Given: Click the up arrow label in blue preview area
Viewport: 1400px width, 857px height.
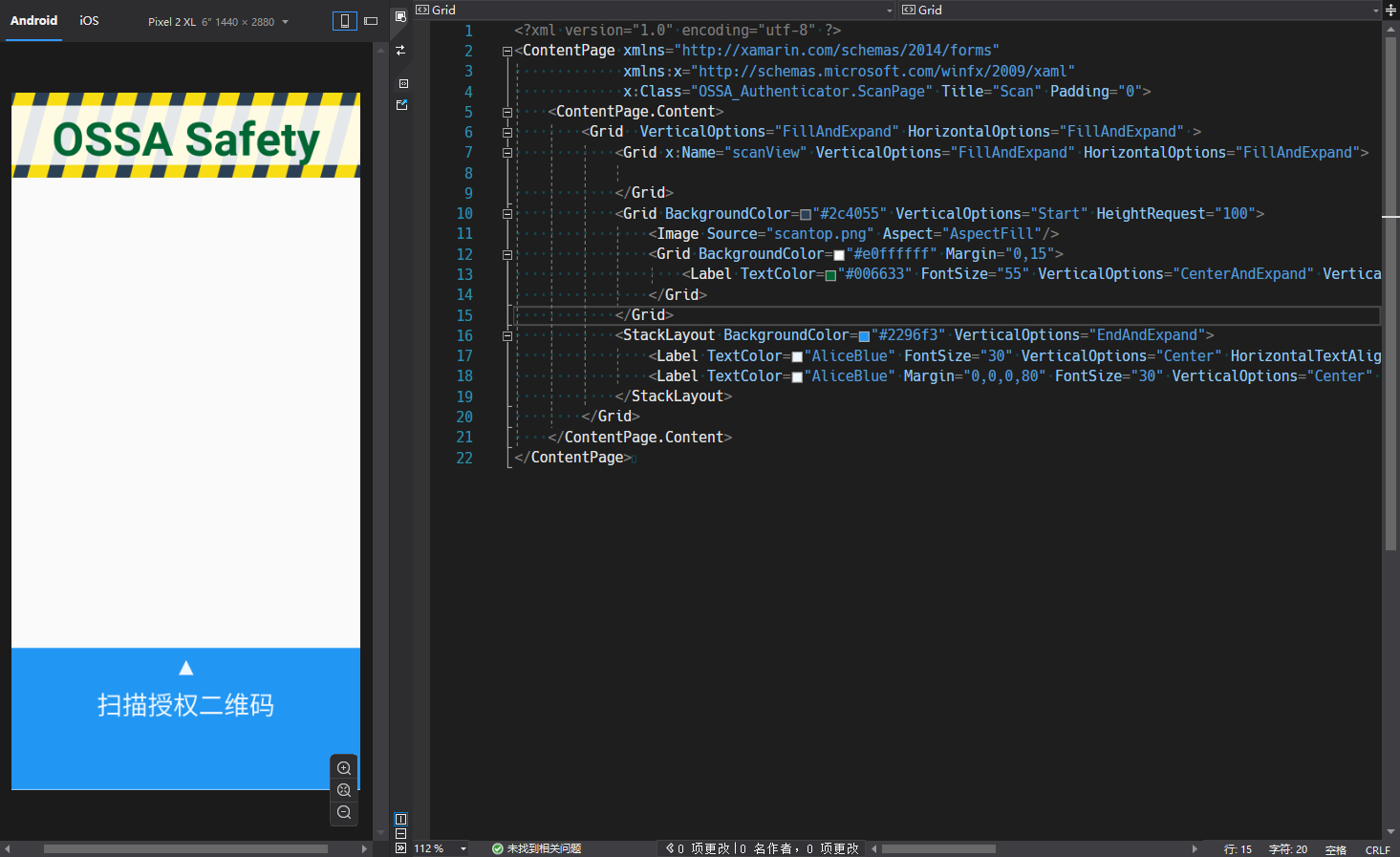Looking at the screenshot, I should [x=186, y=668].
